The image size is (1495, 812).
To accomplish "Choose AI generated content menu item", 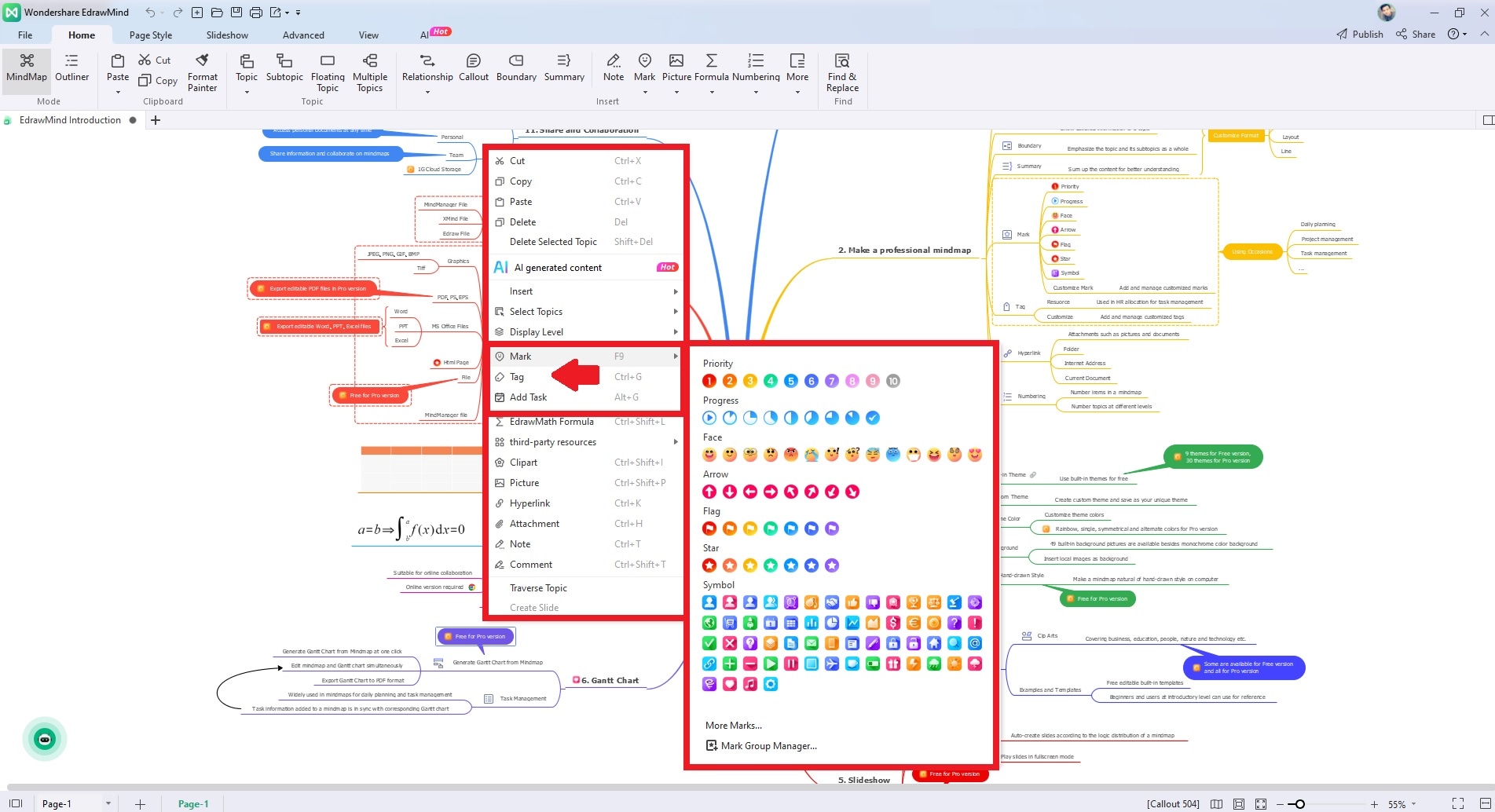I will (584, 267).
